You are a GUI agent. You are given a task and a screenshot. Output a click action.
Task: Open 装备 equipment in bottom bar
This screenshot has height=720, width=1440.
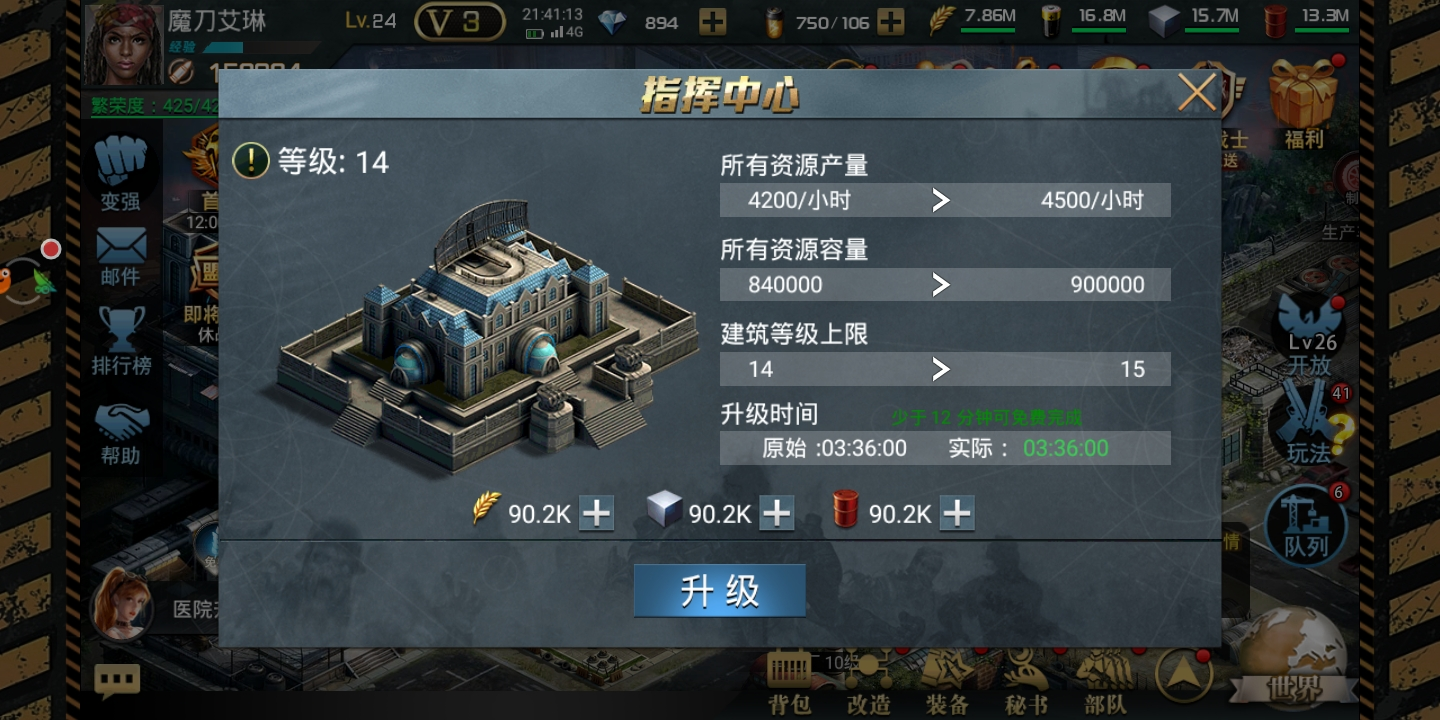(946, 684)
